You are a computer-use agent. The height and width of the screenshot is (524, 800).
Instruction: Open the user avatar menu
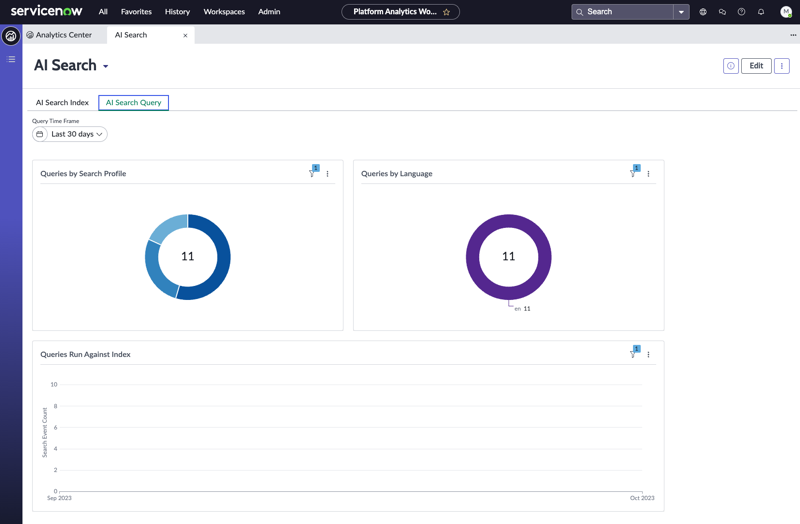(x=786, y=12)
